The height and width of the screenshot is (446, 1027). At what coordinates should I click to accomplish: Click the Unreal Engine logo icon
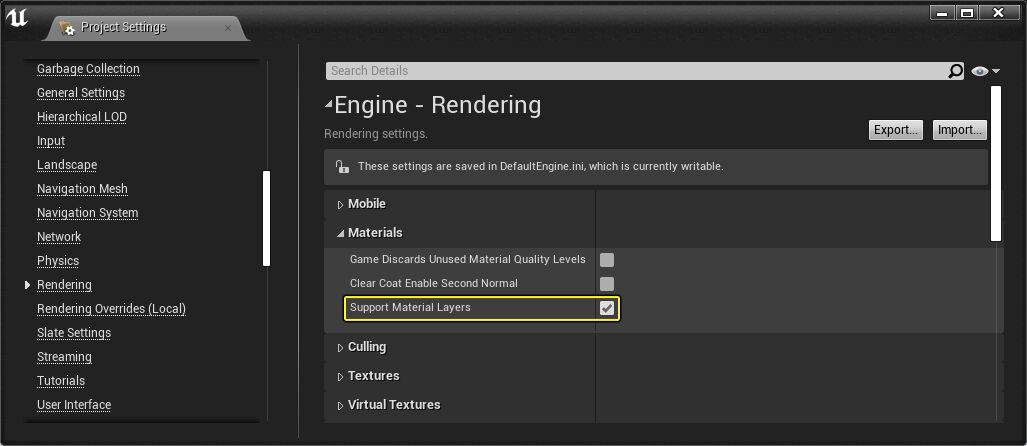(x=18, y=18)
